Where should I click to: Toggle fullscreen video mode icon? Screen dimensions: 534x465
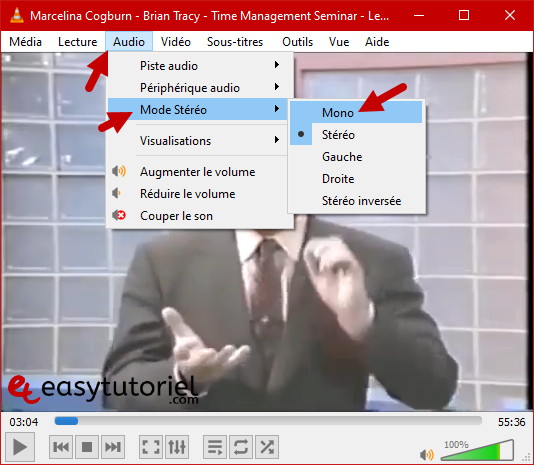(151, 447)
